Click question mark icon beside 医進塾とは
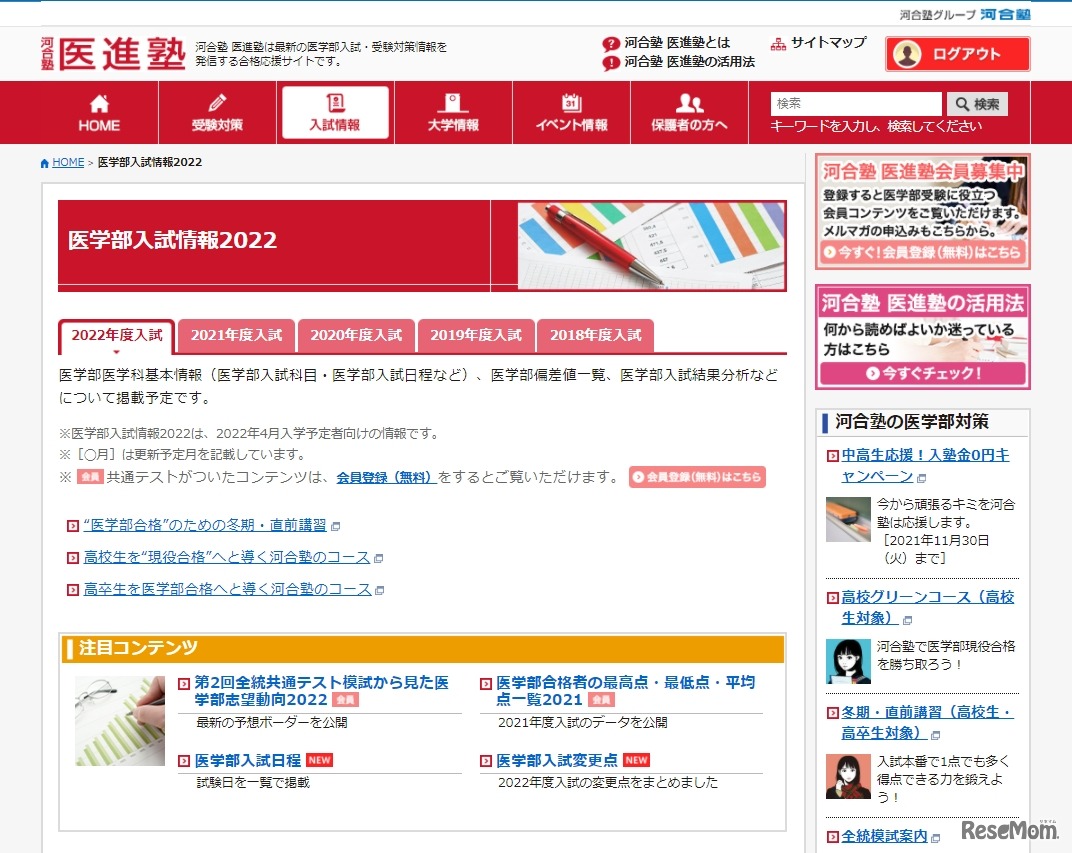Image resolution: width=1072 pixels, height=853 pixels. [x=611, y=44]
